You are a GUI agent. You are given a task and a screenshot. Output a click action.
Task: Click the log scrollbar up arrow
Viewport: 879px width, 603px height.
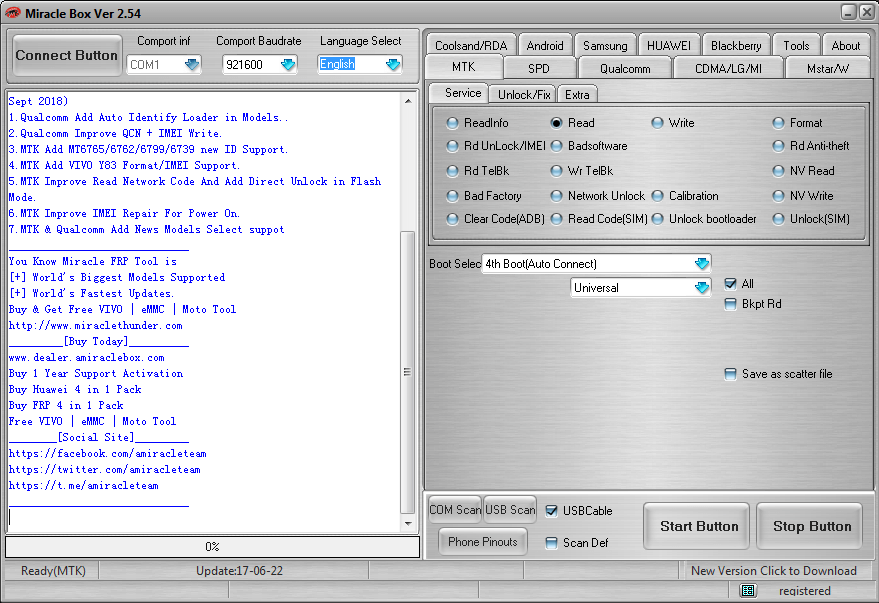(408, 101)
